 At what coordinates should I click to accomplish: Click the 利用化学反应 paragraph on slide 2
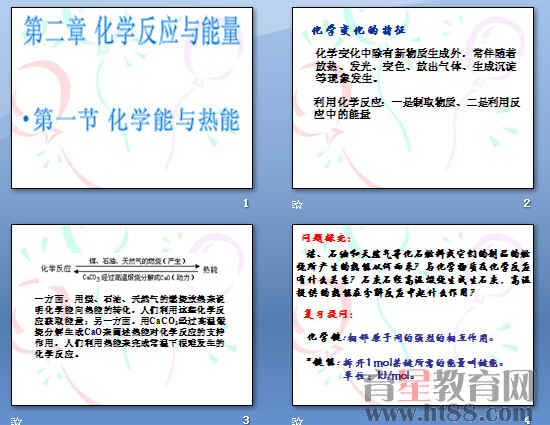pyautogui.click(x=416, y=108)
